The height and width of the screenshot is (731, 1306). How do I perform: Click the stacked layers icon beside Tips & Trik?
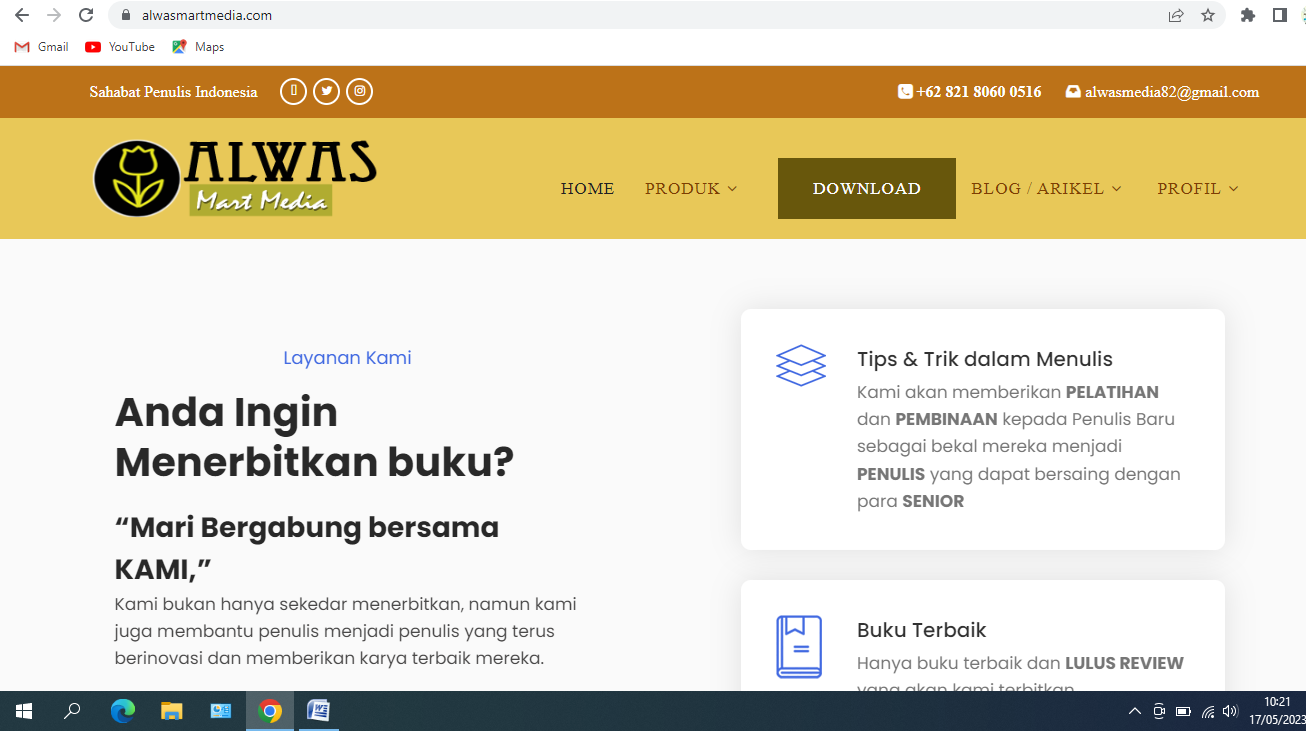801,366
